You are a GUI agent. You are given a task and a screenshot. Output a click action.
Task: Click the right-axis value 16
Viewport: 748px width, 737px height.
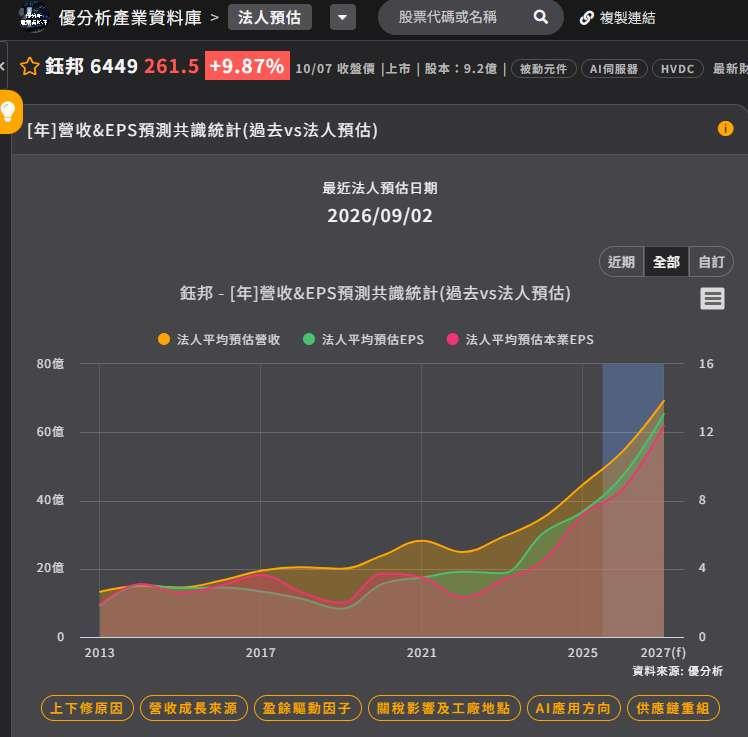pos(706,363)
